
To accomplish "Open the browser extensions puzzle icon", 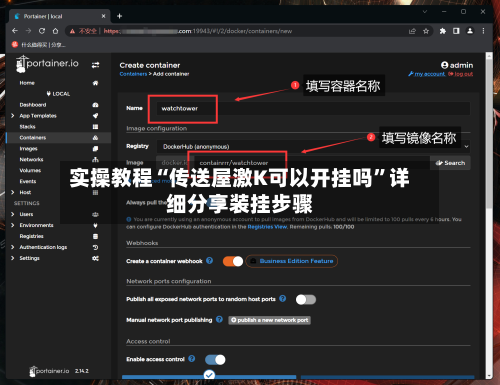I will click(x=443, y=31).
